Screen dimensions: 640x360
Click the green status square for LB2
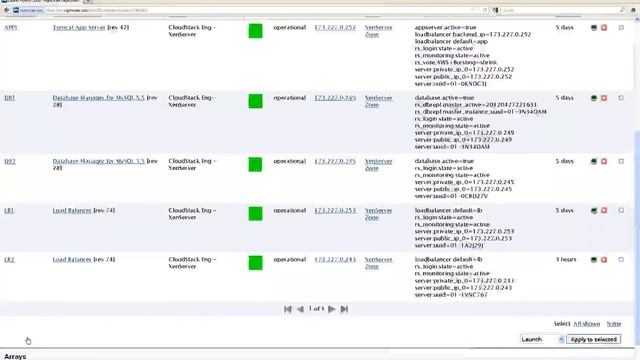[256, 263]
